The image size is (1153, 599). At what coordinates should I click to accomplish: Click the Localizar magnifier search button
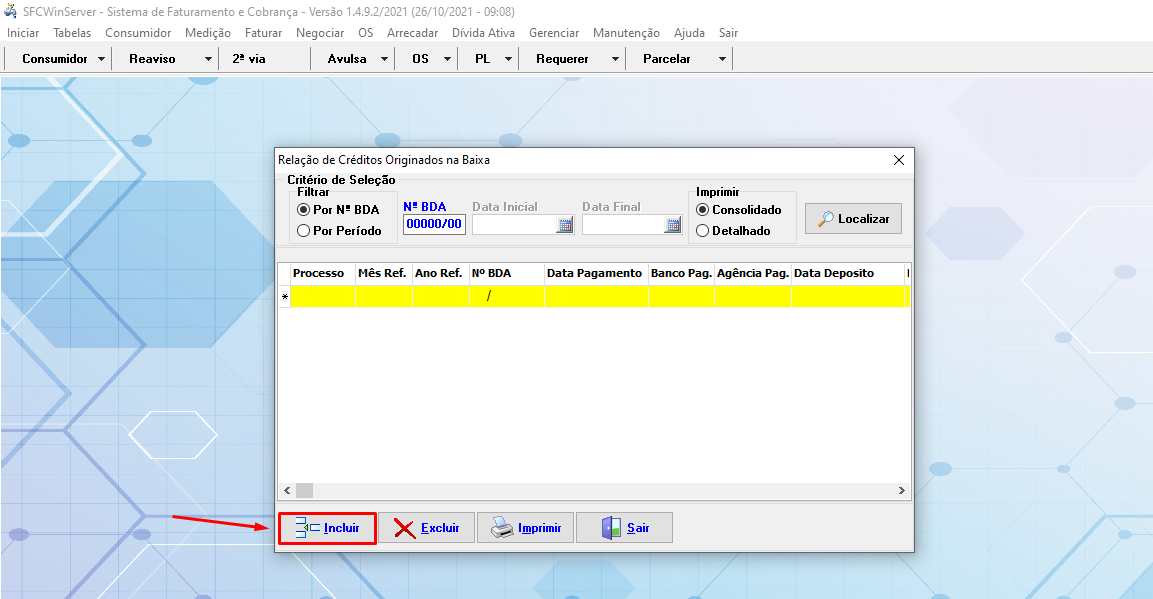click(x=853, y=219)
